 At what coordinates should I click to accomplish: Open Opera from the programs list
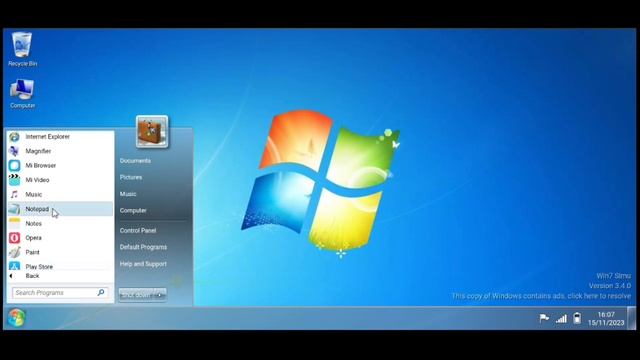(x=60, y=238)
